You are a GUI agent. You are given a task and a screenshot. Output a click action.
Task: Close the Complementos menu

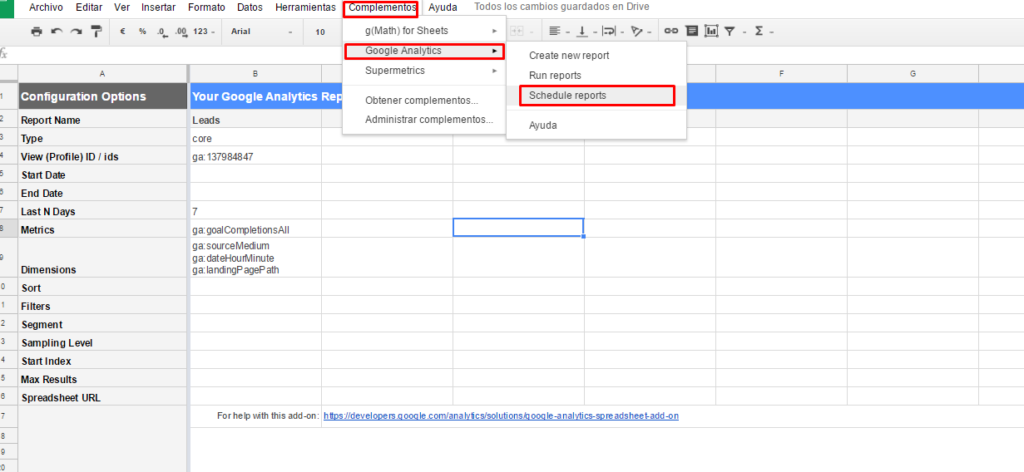pos(381,8)
